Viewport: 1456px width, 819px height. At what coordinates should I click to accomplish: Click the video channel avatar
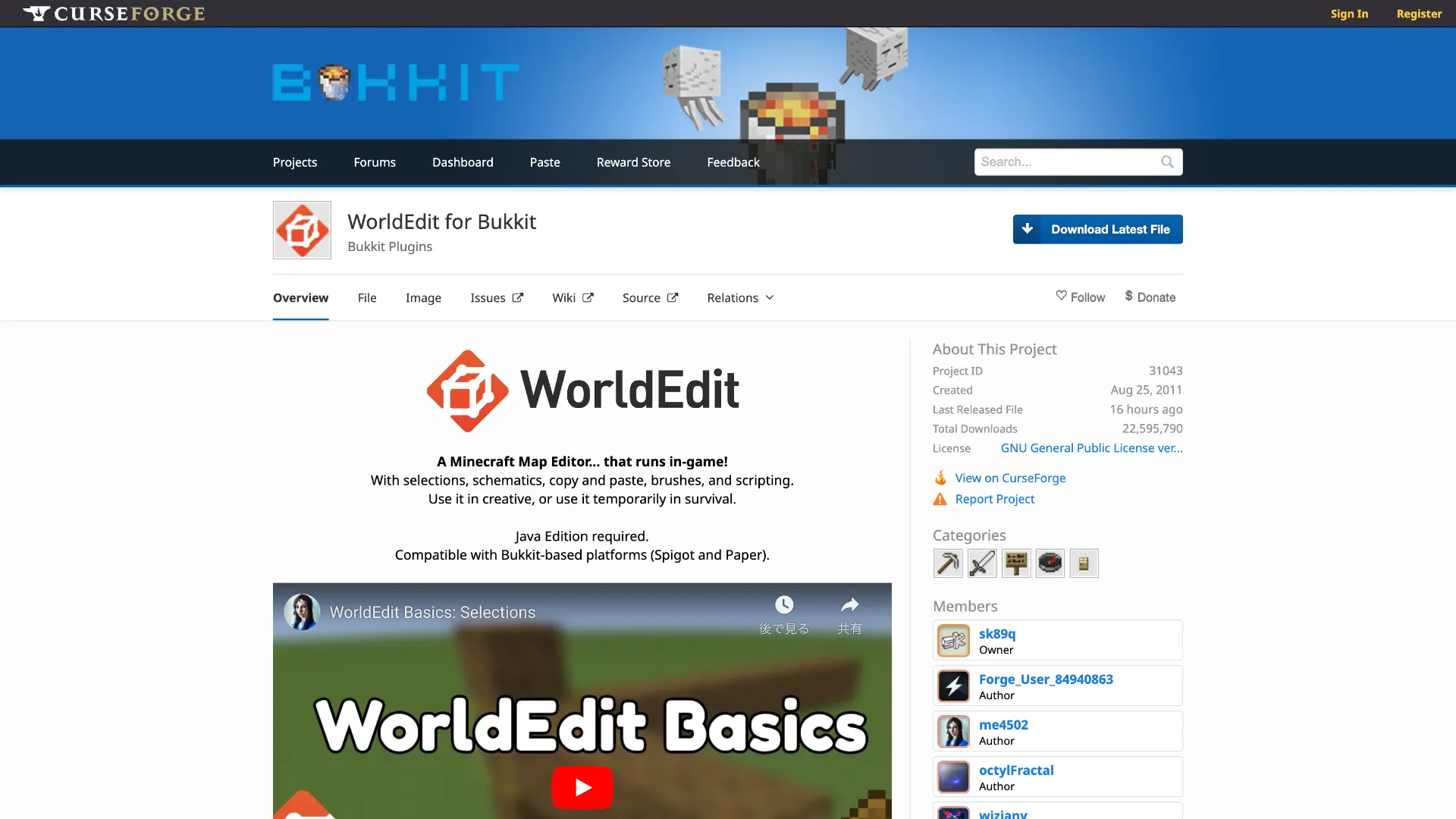[302, 612]
